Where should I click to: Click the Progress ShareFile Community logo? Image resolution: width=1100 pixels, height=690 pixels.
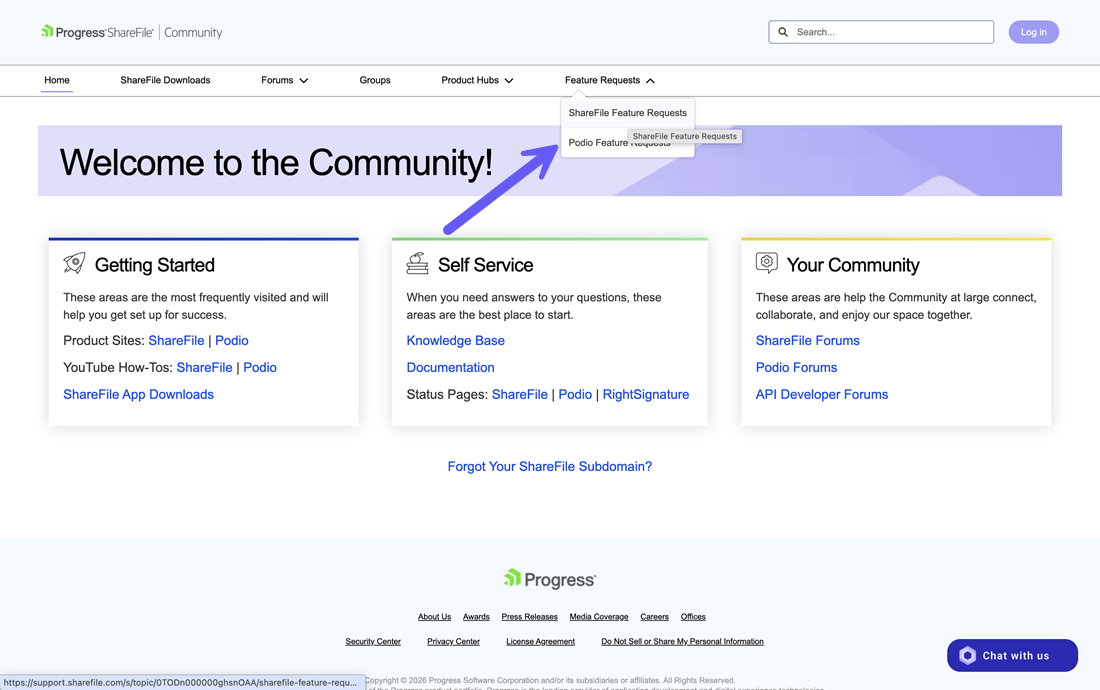pyautogui.click(x=132, y=32)
